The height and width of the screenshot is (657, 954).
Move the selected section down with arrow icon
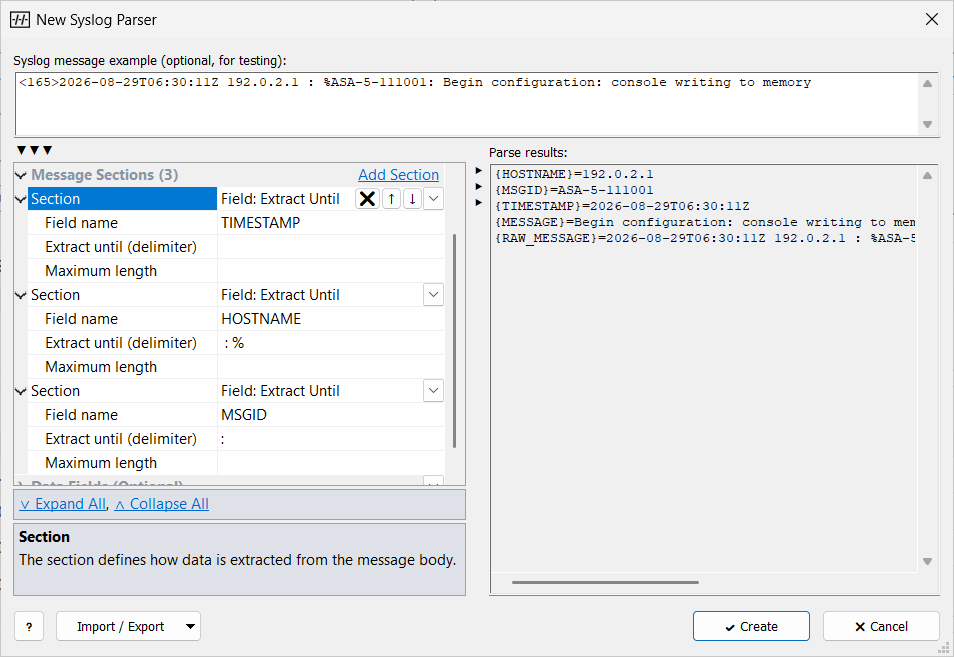tap(413, 199)
